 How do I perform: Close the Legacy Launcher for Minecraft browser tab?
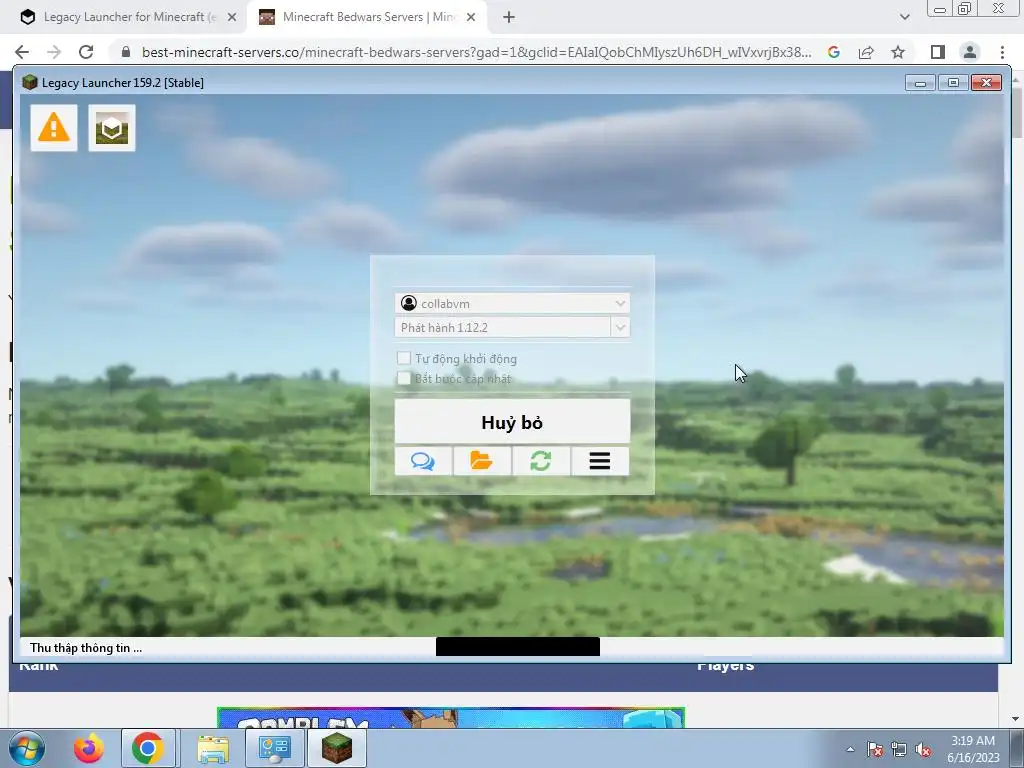tap(232, 17)
